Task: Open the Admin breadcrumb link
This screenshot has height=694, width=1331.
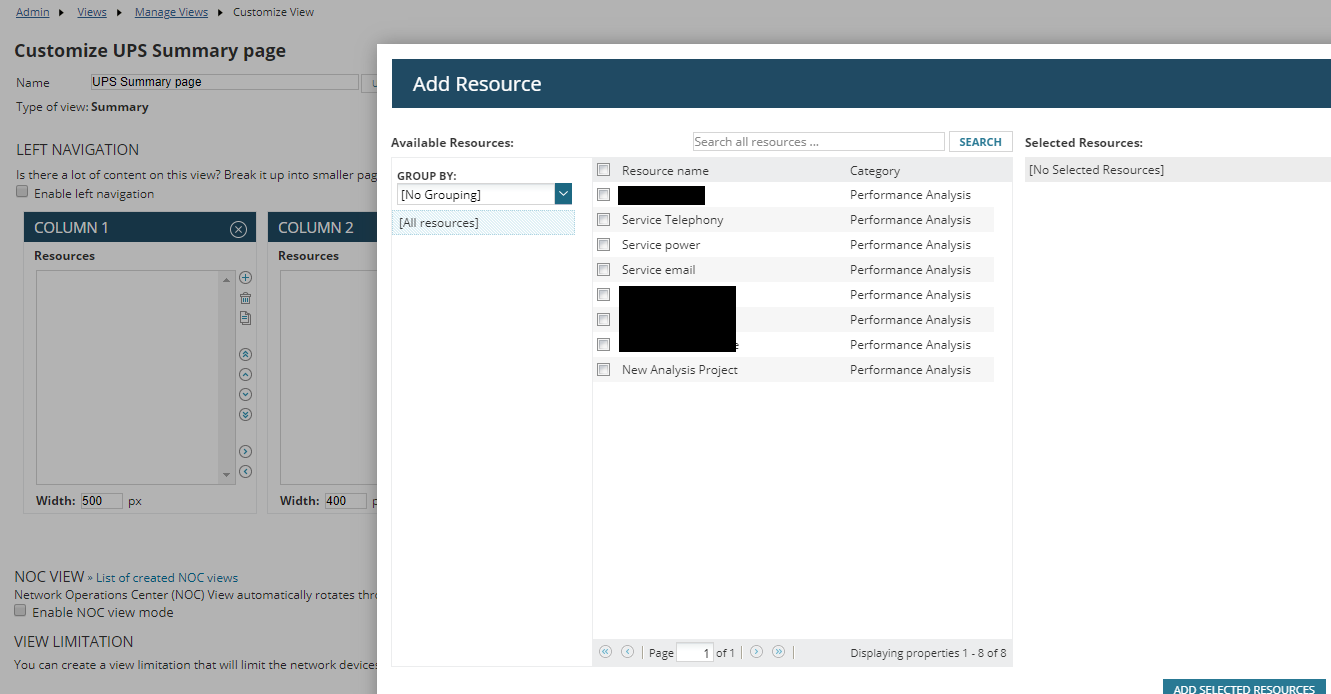Action: (x=32, y=12)
